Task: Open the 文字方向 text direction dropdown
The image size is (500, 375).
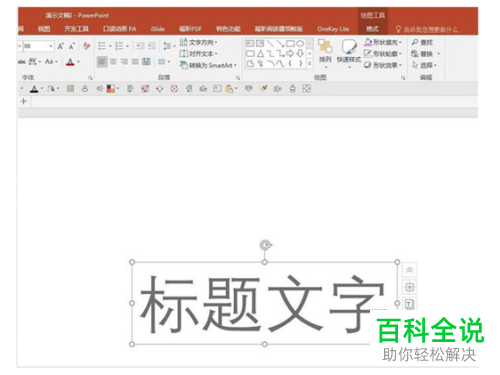Action: [x=199, y=42]
